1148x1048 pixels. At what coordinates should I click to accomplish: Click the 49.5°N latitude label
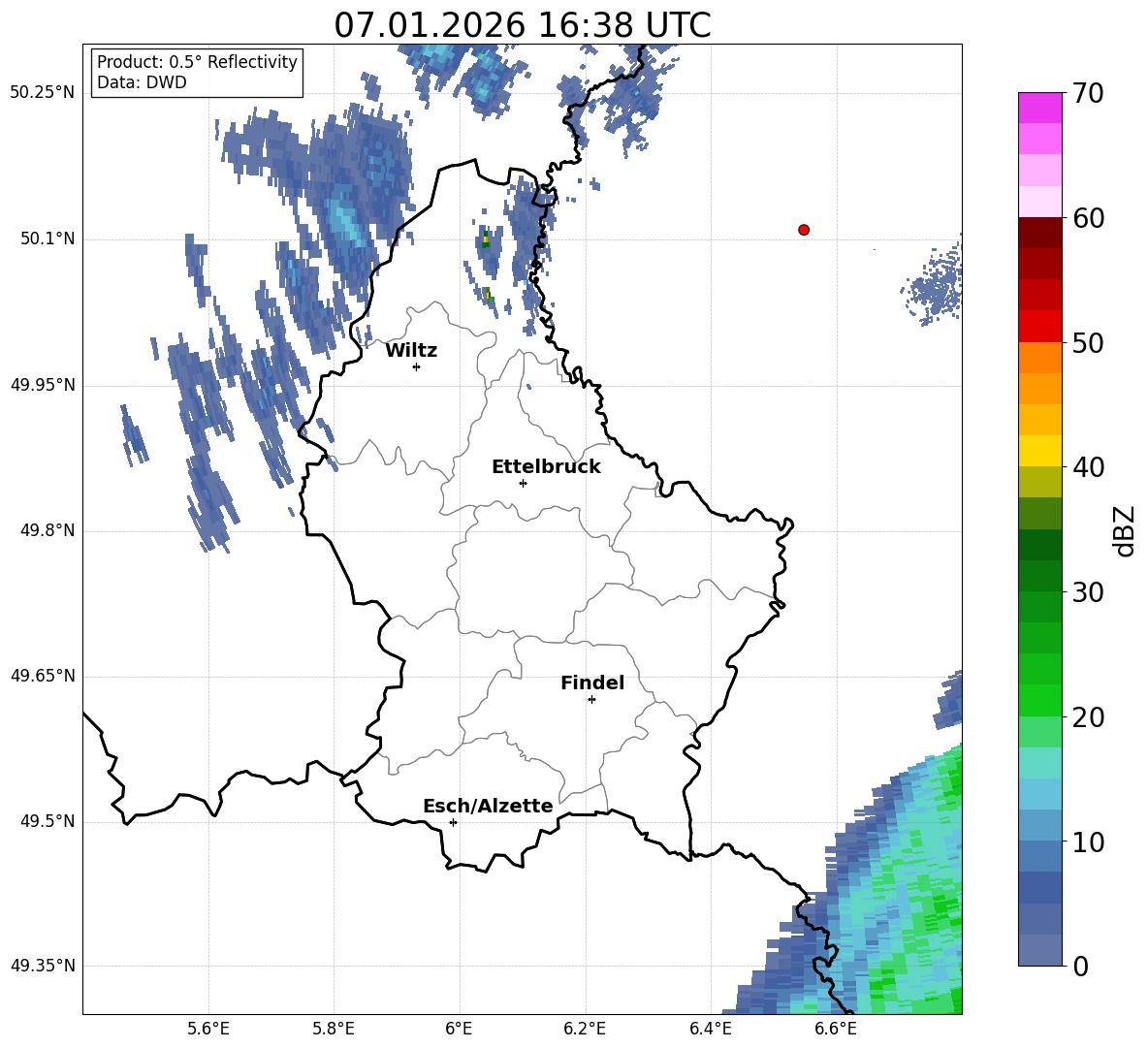point(48,822)
